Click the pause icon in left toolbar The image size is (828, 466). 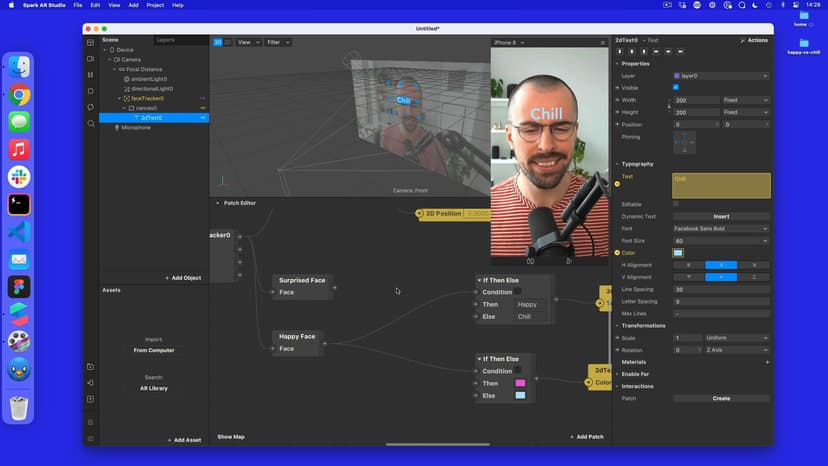pos(90,74)
